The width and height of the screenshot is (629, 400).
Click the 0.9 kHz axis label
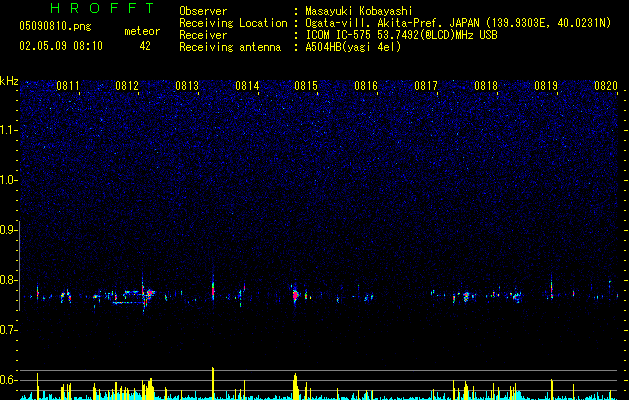tap(7, 230)
